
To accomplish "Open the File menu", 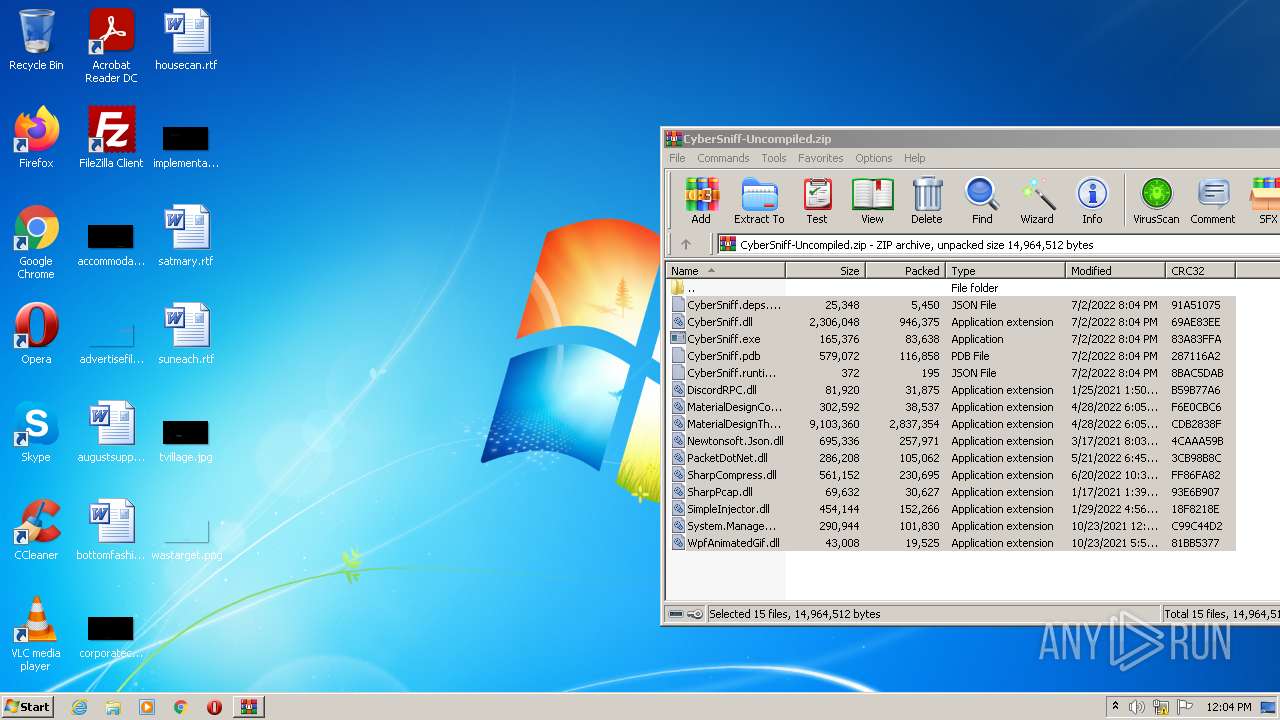I will click(x=677, y=158).
